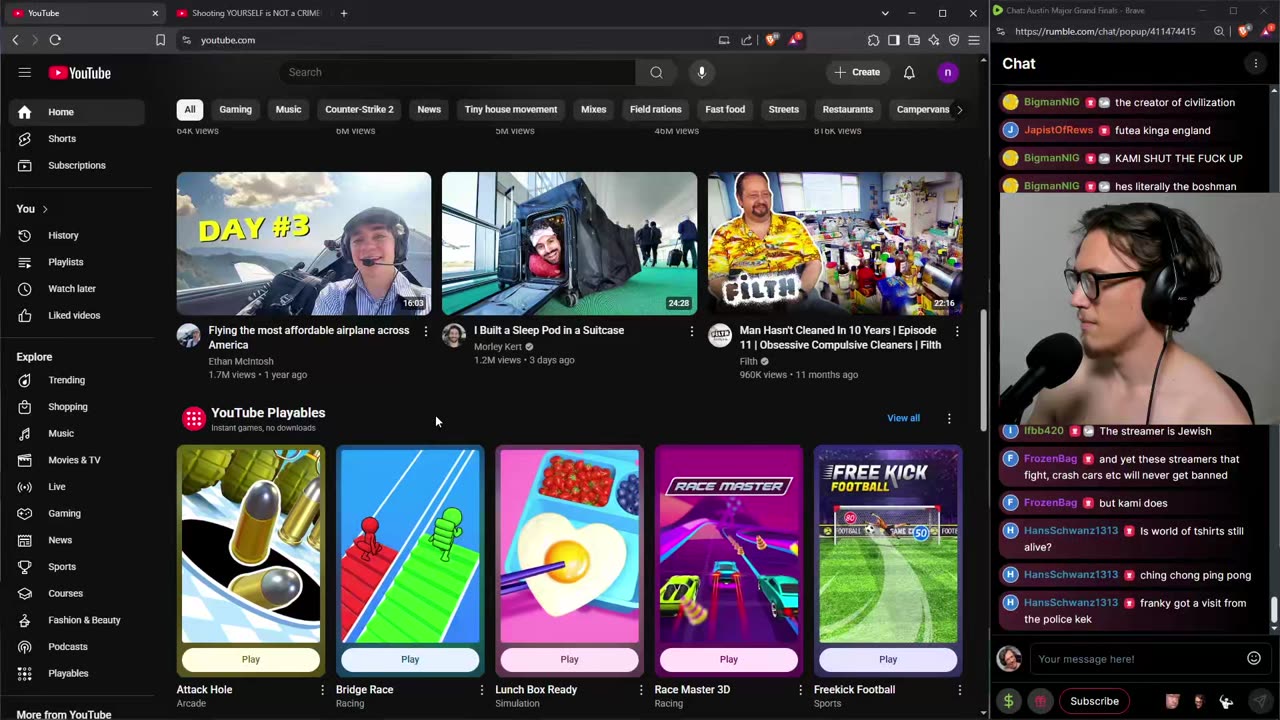Select the Fast food chip
Viewport: 1280px width, 720px height.
pyautogui.click(x=725, y=109)
